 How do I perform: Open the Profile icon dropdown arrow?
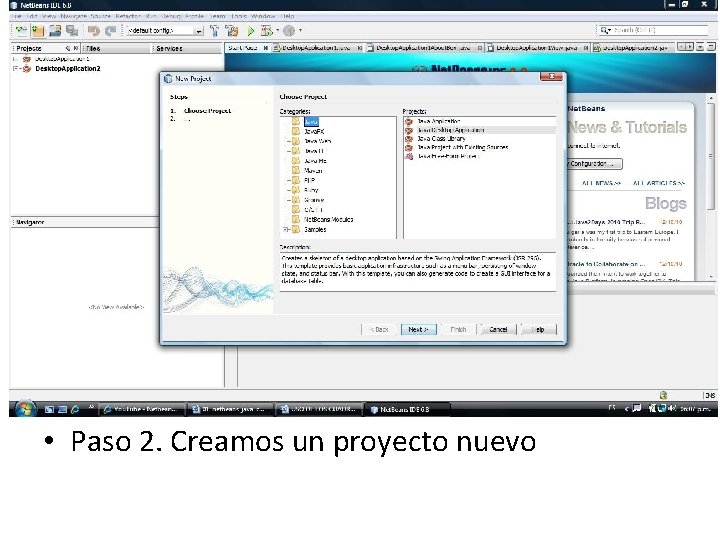pos(300,31)
